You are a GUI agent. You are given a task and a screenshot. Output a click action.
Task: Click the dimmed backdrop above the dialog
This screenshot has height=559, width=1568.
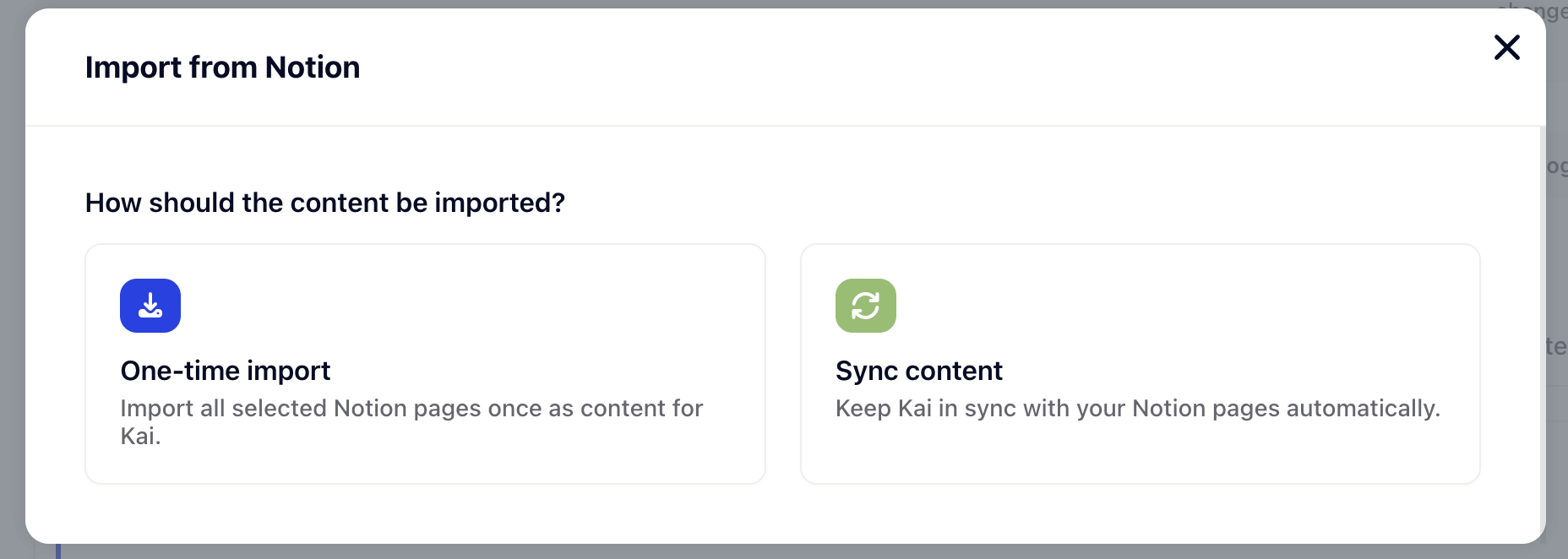coord(760,3)
